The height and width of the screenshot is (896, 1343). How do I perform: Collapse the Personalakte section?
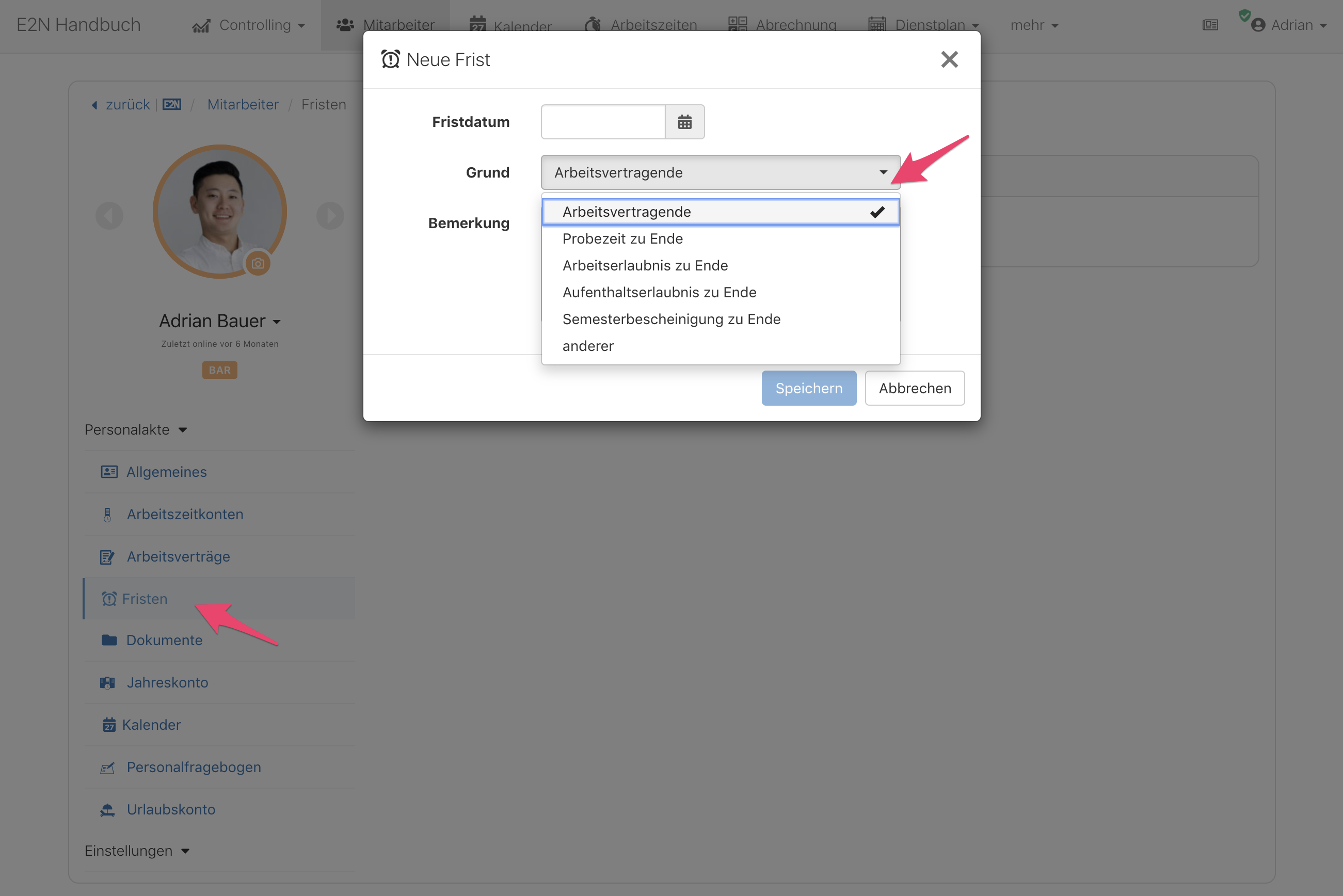coord(136,430)
